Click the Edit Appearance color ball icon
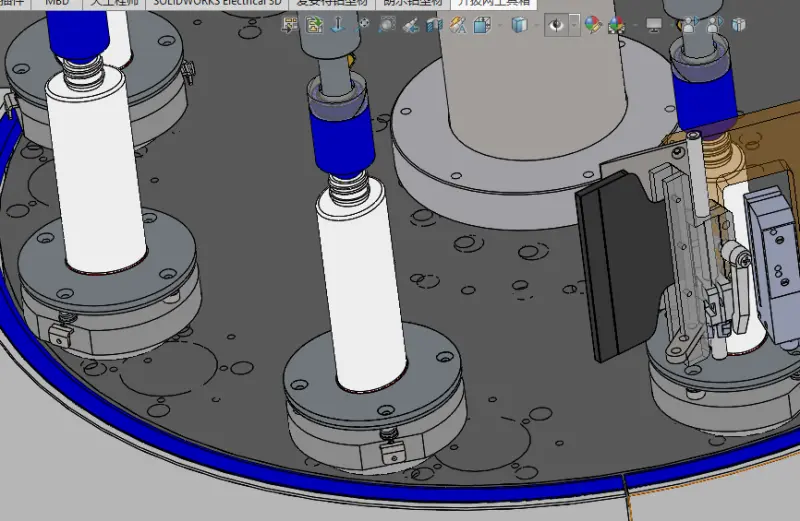 [x=592, y=24]
